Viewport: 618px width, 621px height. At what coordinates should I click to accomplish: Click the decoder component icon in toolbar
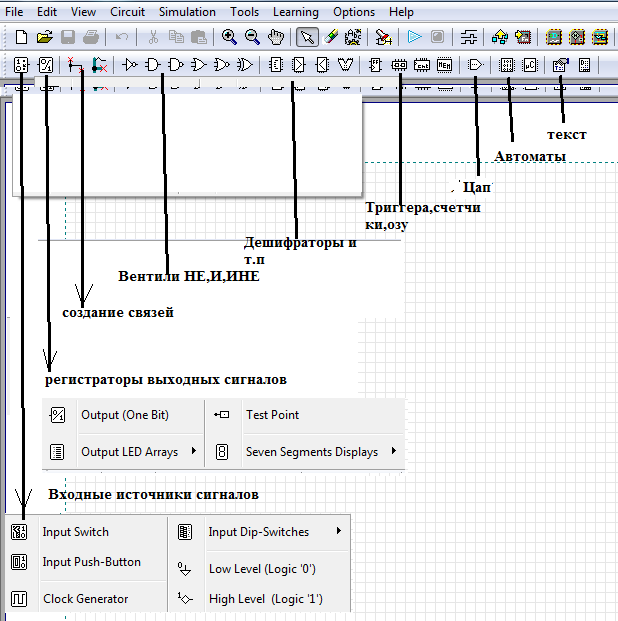pyautogui.click(x=276, y=65)
